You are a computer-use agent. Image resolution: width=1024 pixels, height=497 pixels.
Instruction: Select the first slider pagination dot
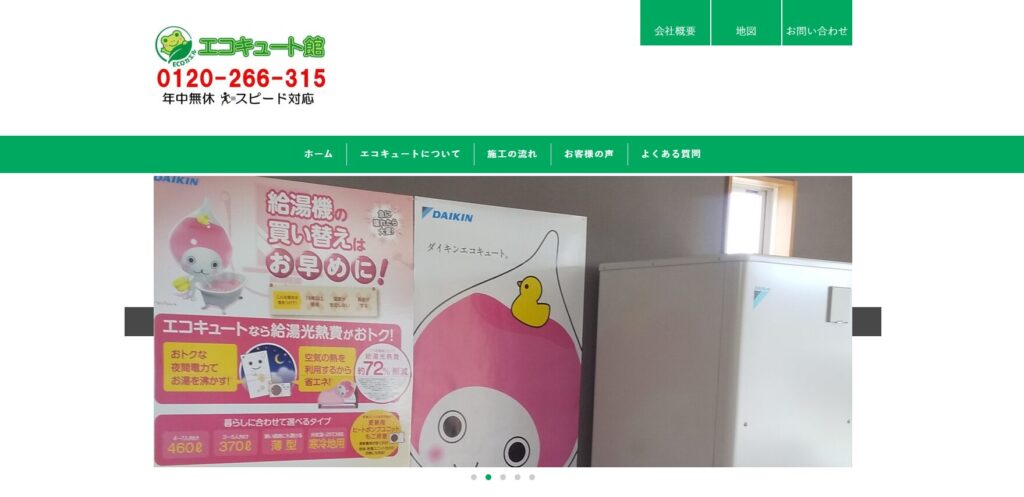(473, 477)
